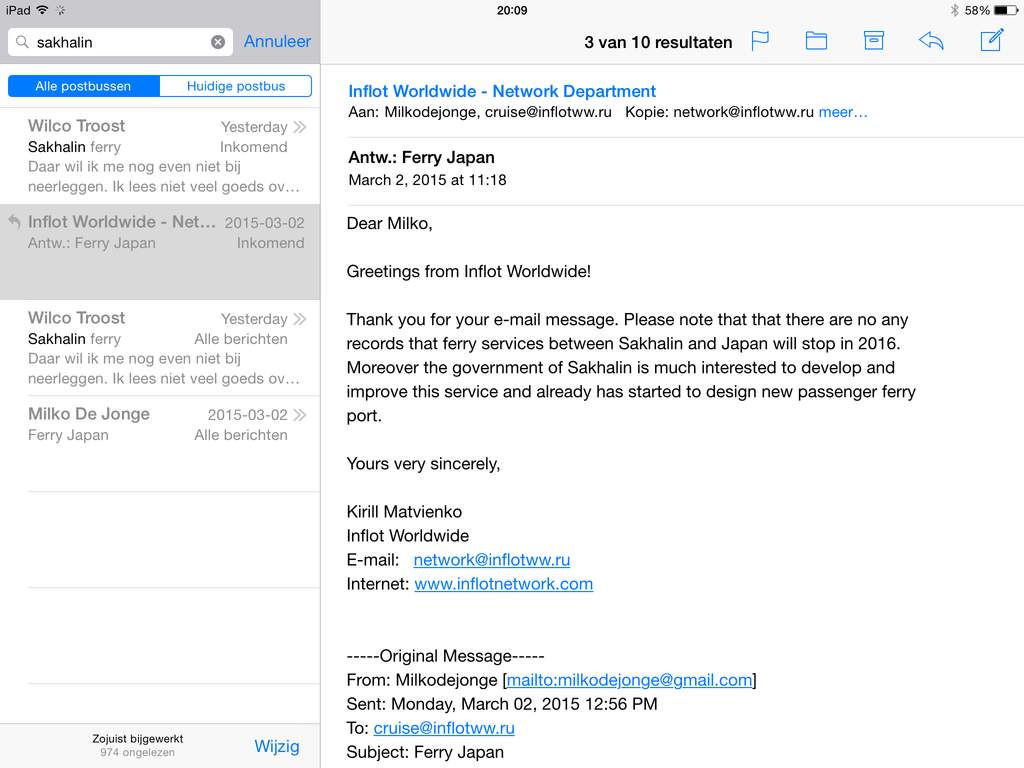Select the Alle postbussen segment
Image resolution: width=1024 pixels, height=768 pixels.
coord(84,86)
